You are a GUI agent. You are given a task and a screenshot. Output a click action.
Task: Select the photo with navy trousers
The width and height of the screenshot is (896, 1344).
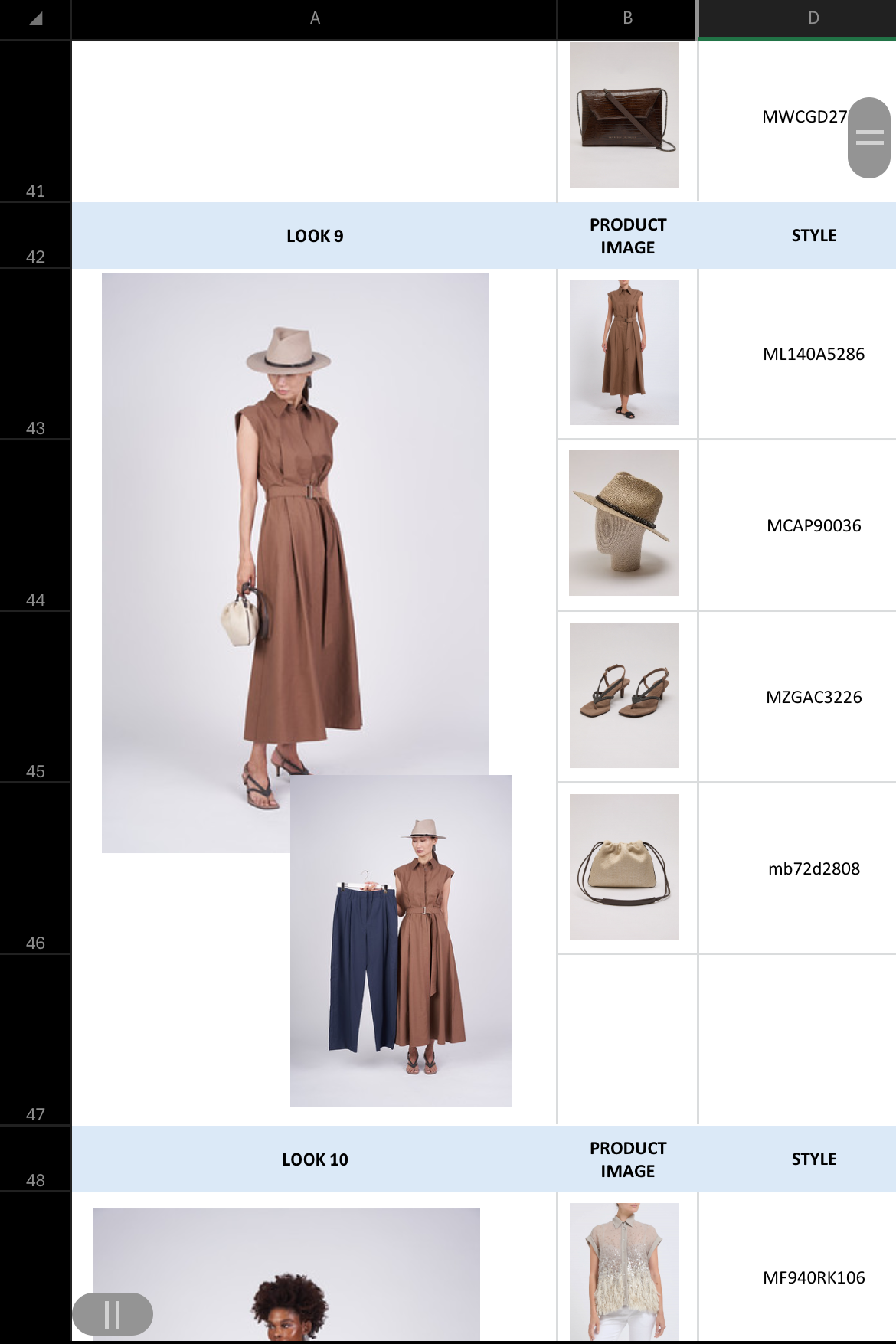[401, 940]
